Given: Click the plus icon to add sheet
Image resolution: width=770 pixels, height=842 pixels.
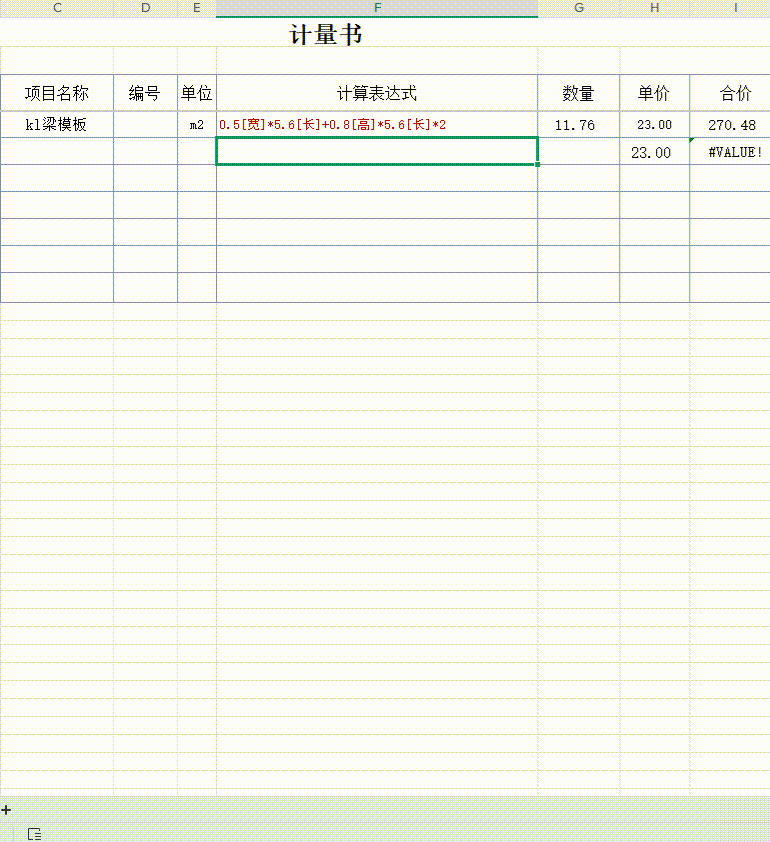Looking at the screenshot, I should point(6,810).
